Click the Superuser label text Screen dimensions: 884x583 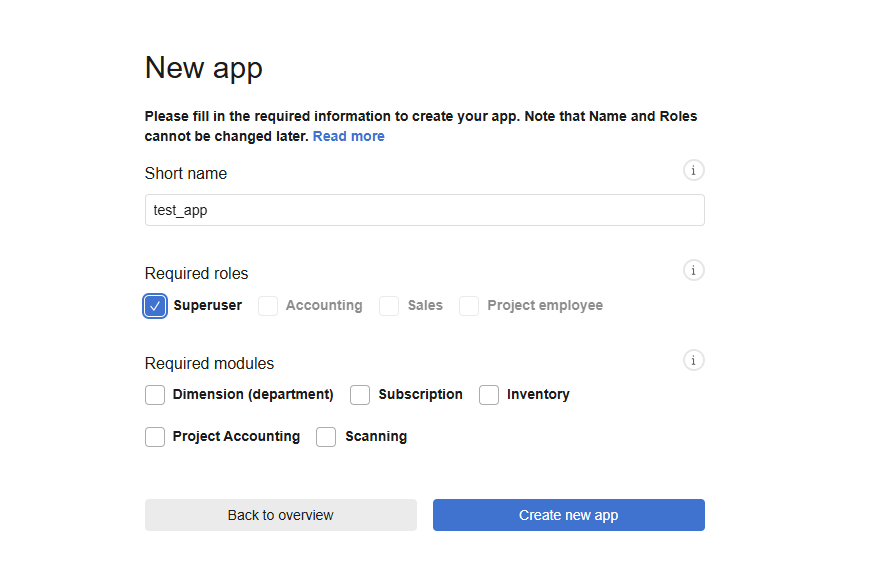[207, 305]
